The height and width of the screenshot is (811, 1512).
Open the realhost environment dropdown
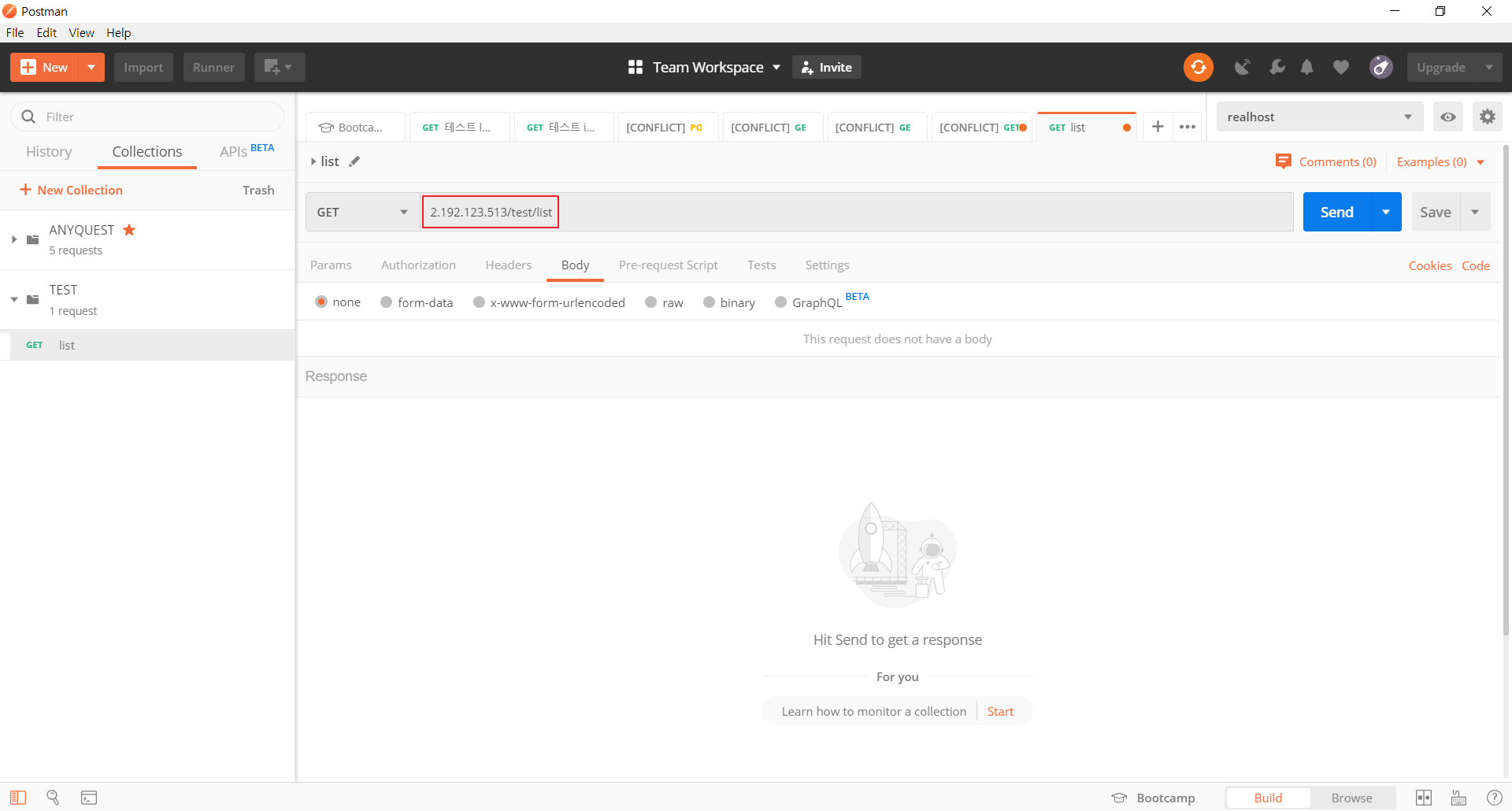tap(1320, 117)
